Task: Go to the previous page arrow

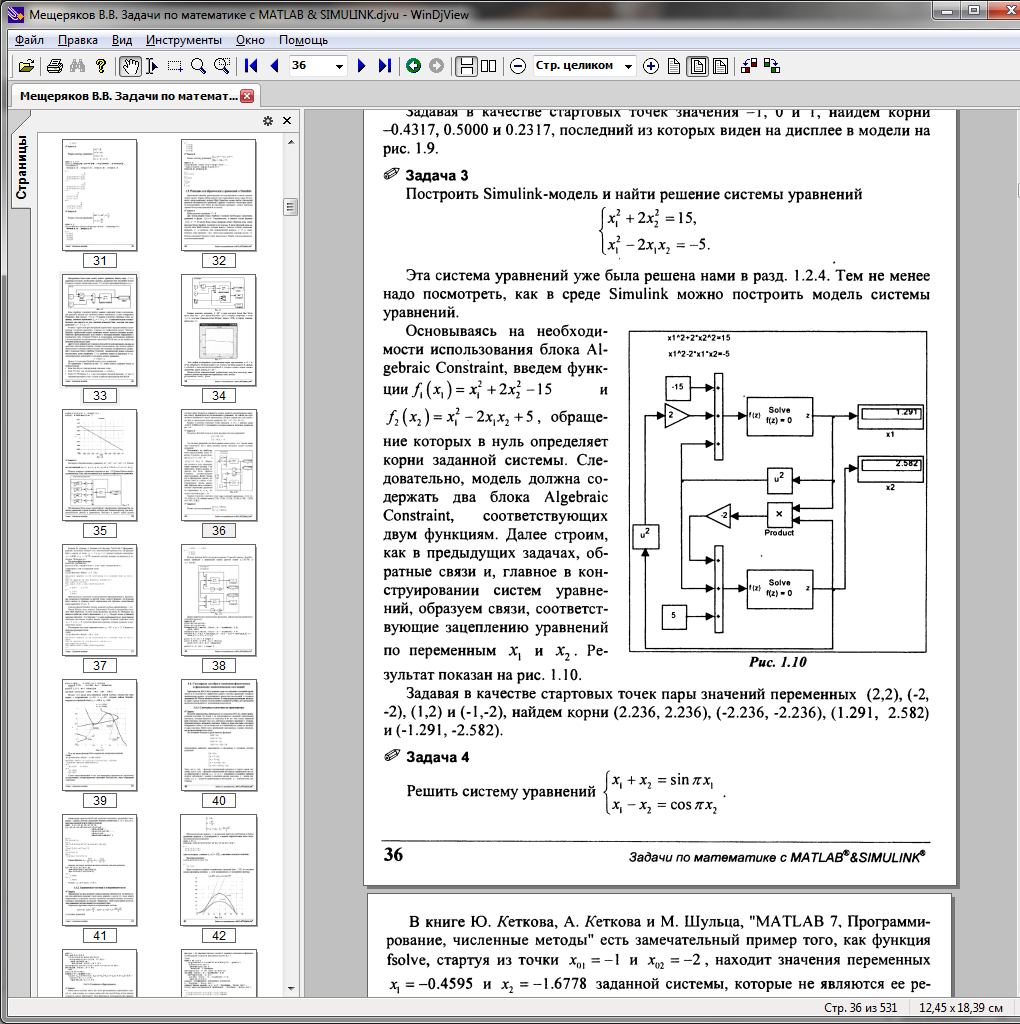Action: (x=274, y=66)
